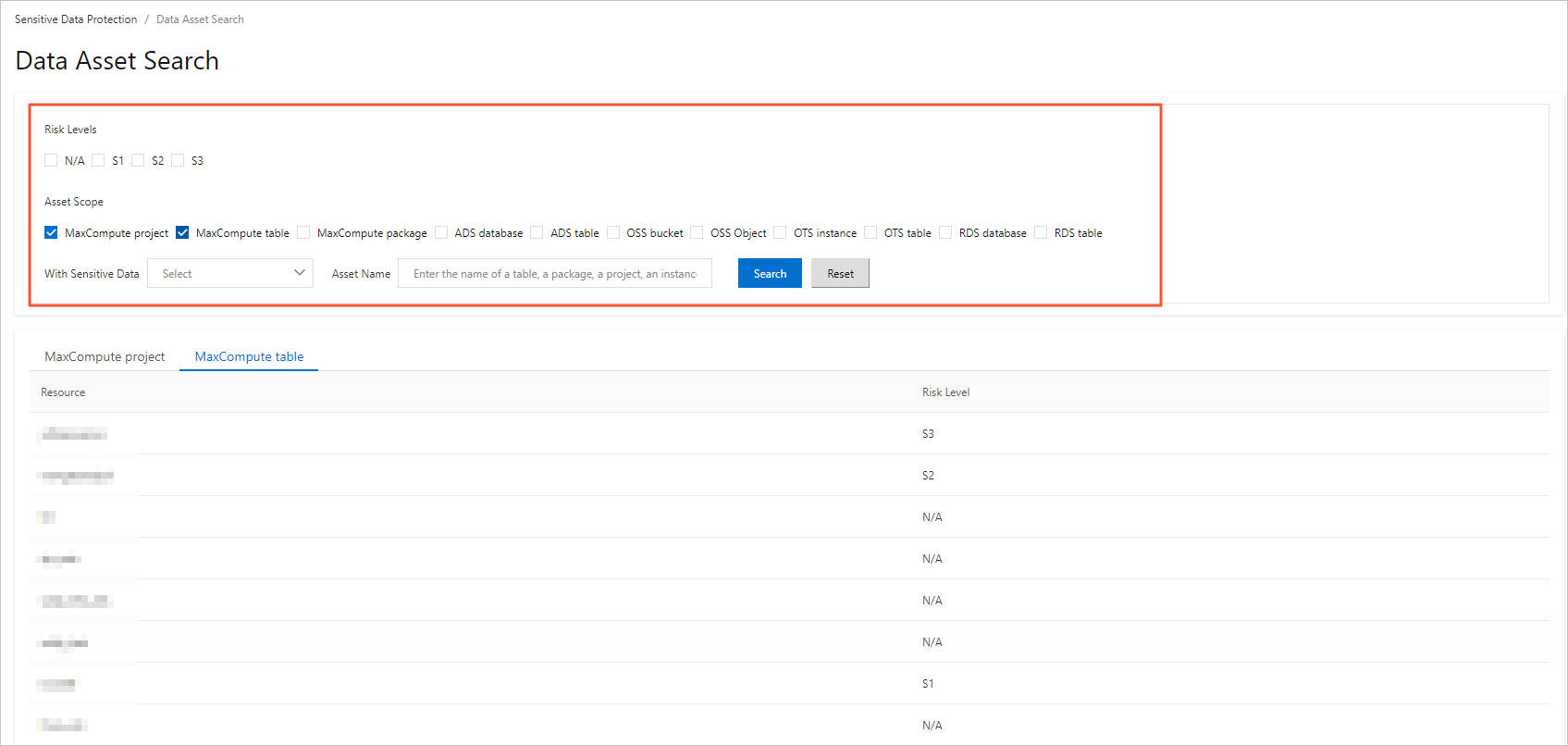
Task: Select the OTS table checkbox
Action: (x=870, y=232)
